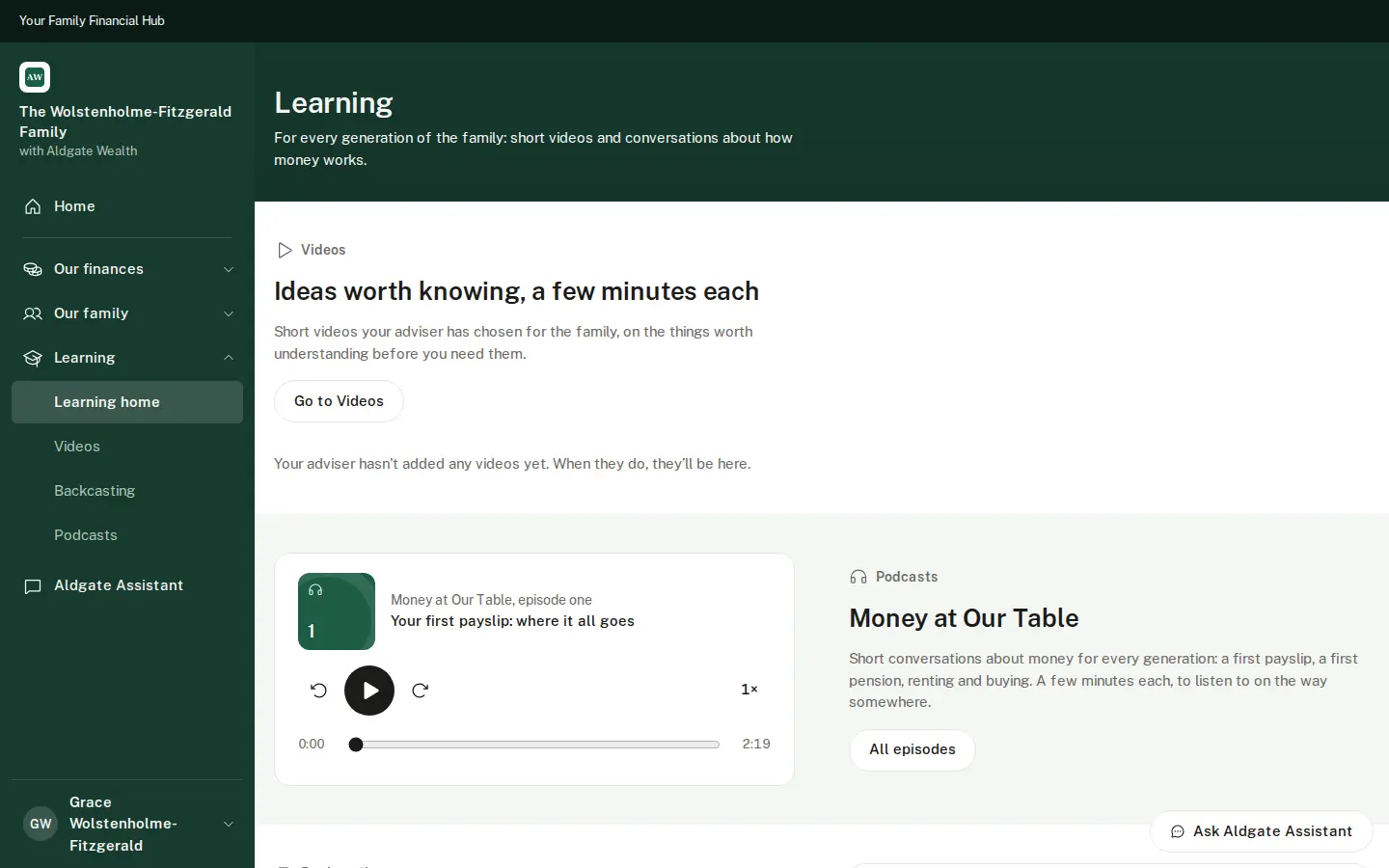Screen dimensions: 1389x868
Task: Select Learning home in the sidebar
Action: pyautogui.click(x=127, y=402)
